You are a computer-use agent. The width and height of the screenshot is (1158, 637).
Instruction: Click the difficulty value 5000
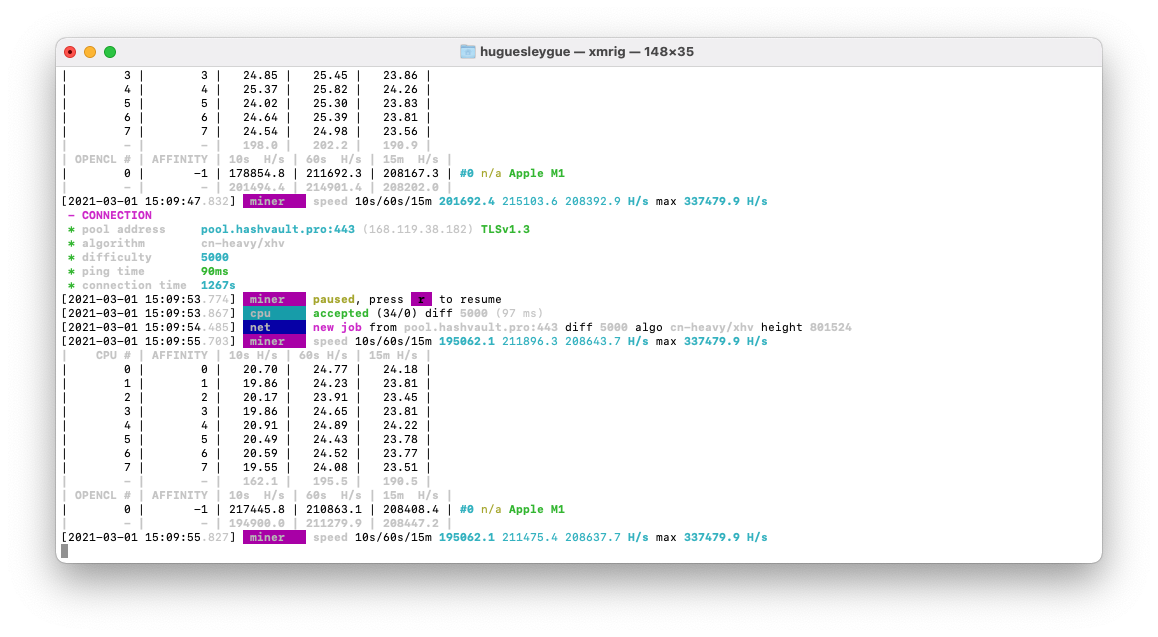coord(213,257)
